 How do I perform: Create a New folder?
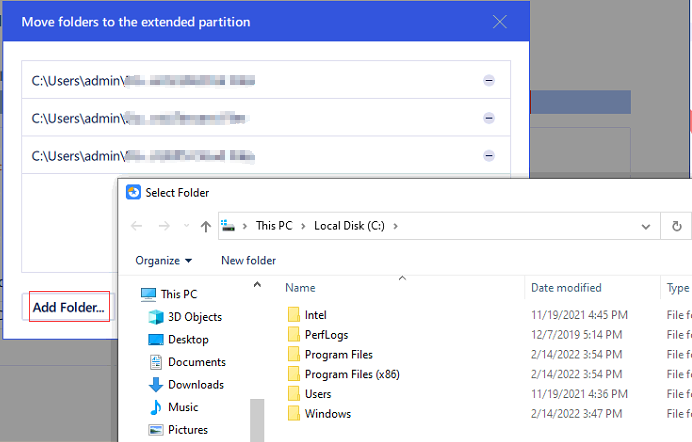click(248, 261)
